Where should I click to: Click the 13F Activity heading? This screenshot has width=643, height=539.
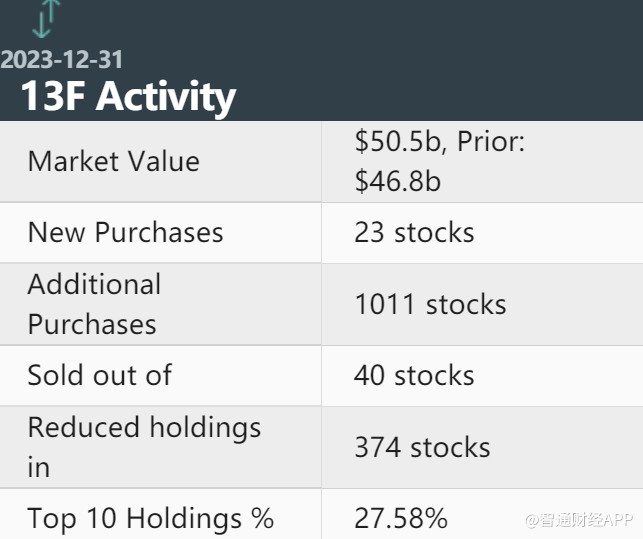pyautogui.click(x=127, y=97)
